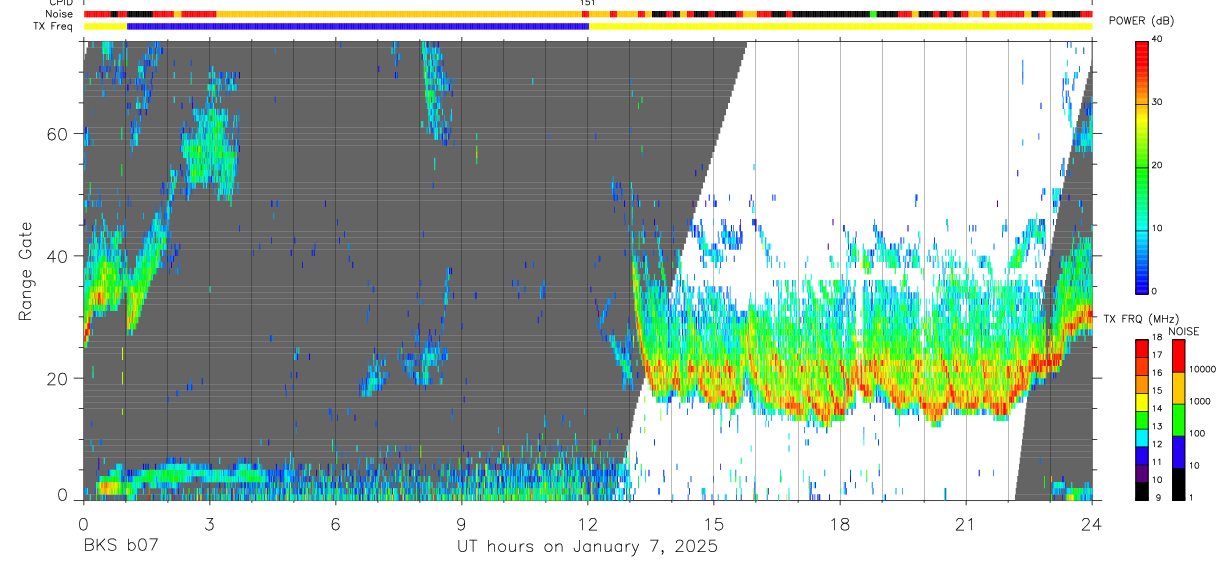1228x567 pixels.
Task: Click the cyan 12-13 MHz TX frequency swatch
Action: pyautogui.click(x=1141, y=436)
